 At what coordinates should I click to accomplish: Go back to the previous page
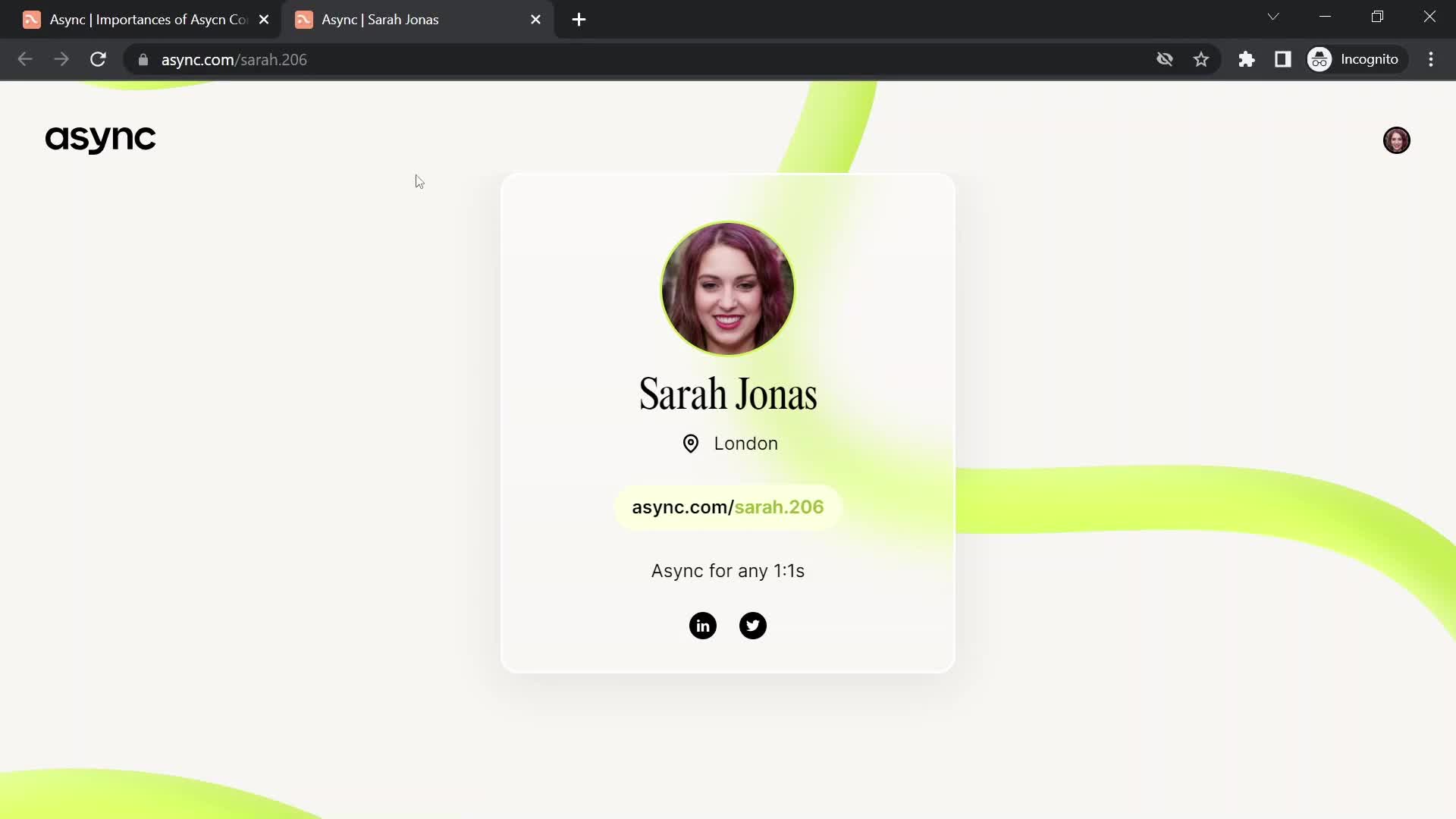[x=25, y=59]
